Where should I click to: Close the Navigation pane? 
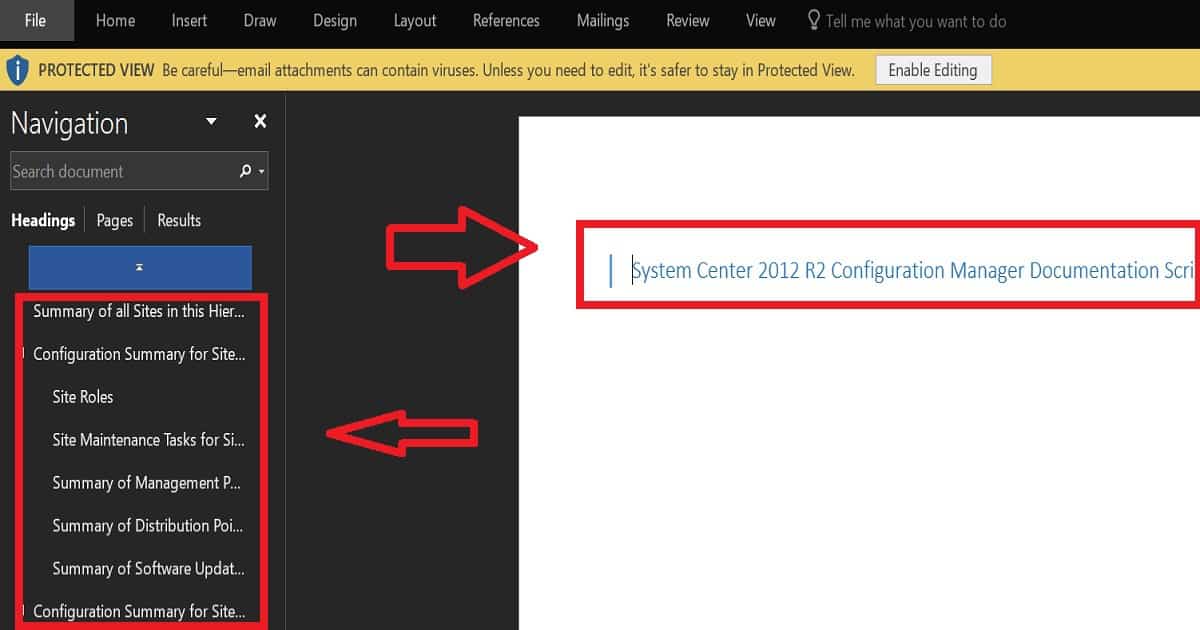[260, 122]
